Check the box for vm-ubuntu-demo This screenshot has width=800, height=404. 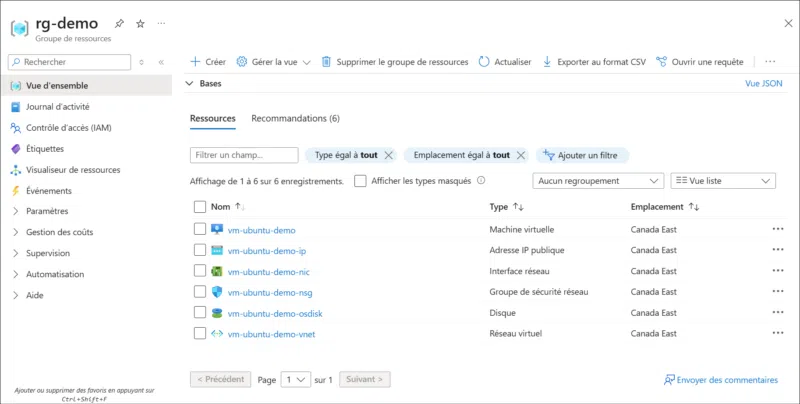(200, 230)
